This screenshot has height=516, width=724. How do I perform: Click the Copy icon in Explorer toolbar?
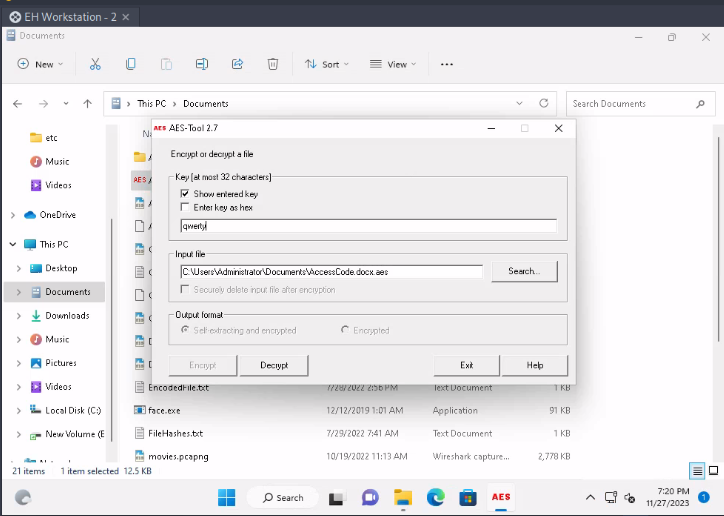point(131,64)
